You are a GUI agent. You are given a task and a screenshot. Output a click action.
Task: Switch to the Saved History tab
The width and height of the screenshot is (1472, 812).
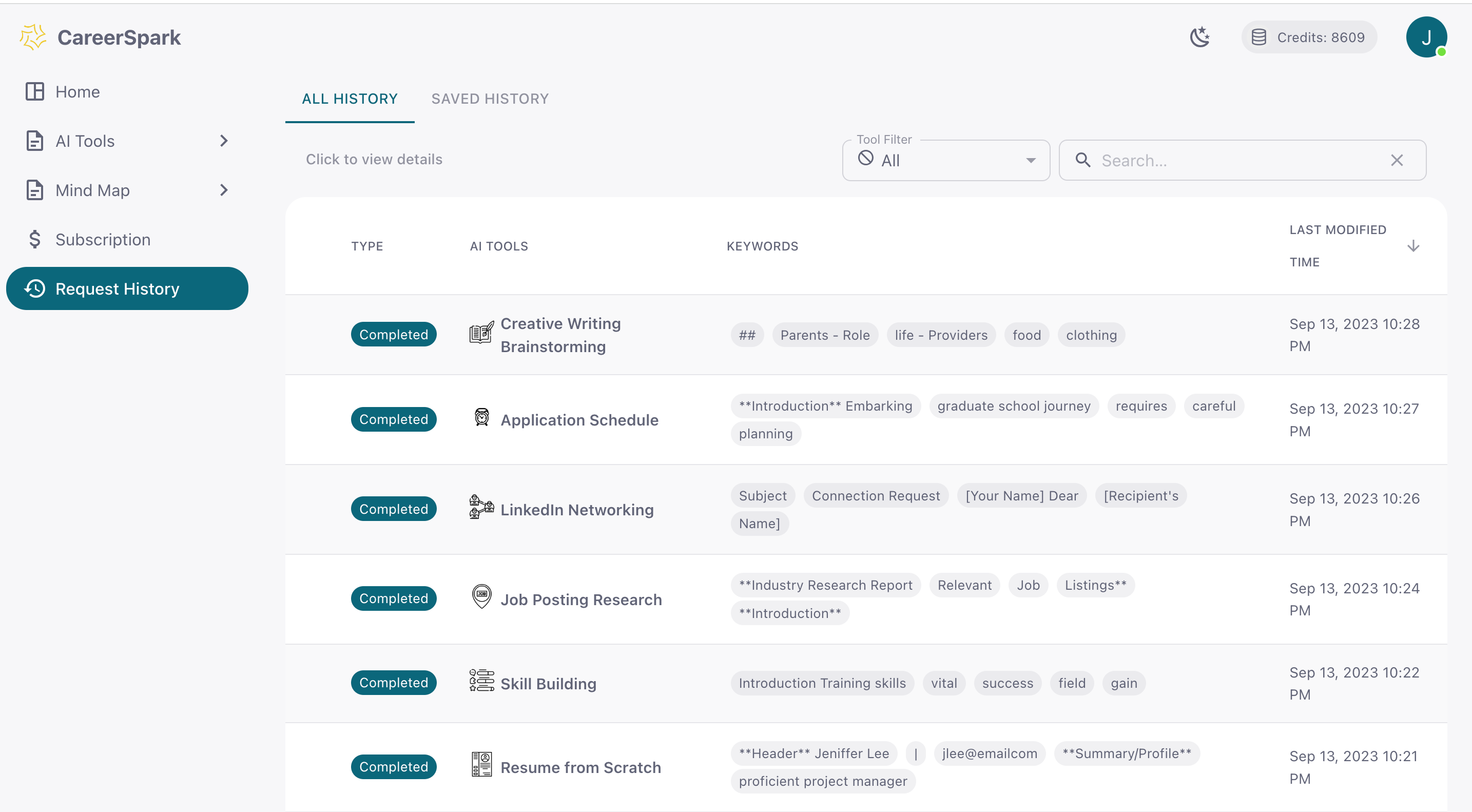(x=490, y=99)
